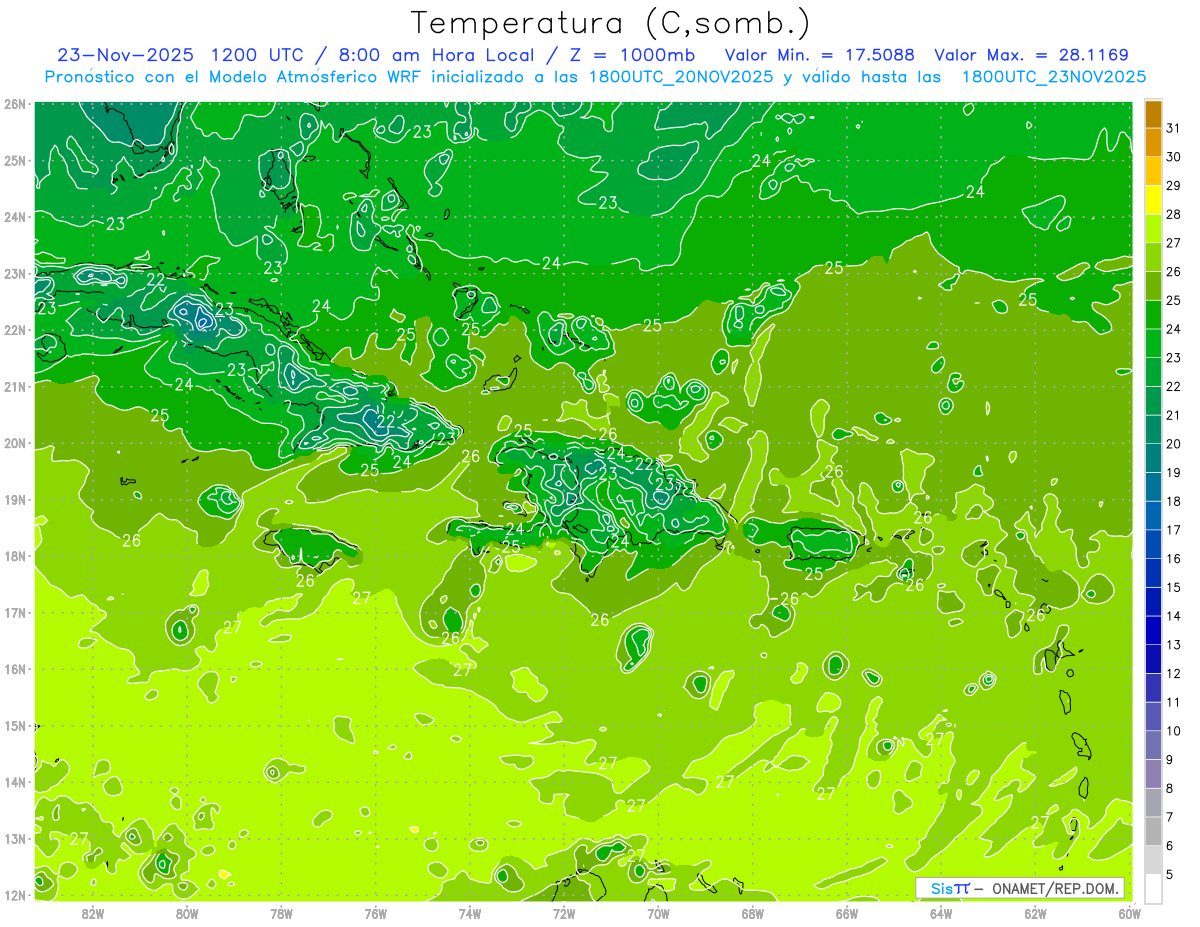
Task: Click the latitude axis label '24N'
Action: (x=15, y=217)
